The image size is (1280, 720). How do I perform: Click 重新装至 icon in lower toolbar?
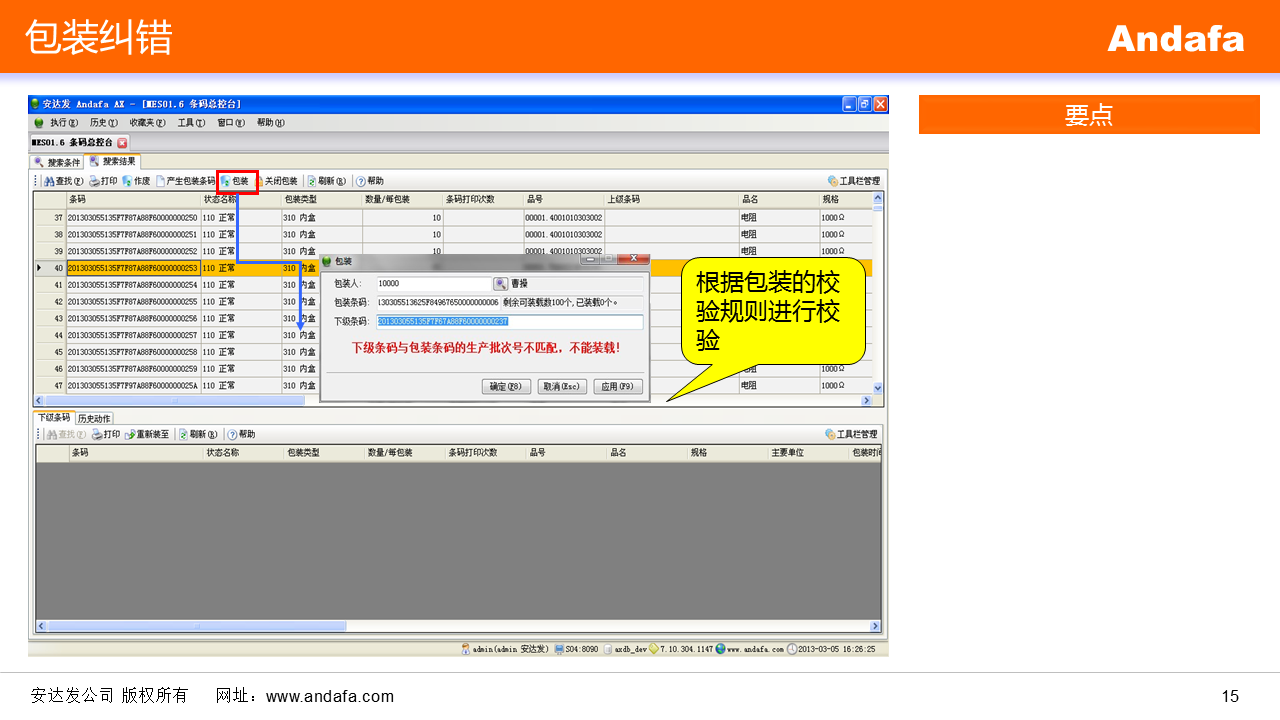[x=147, y=434]
